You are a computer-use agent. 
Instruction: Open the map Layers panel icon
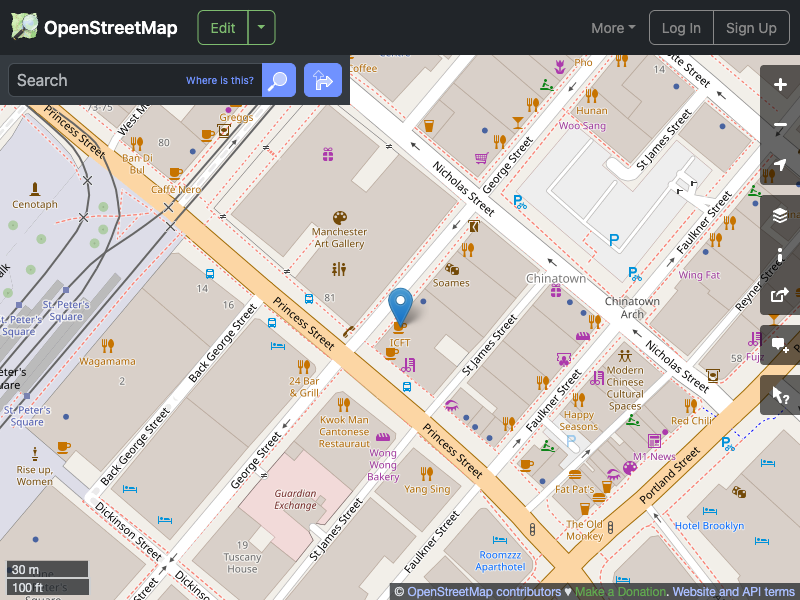780,214
